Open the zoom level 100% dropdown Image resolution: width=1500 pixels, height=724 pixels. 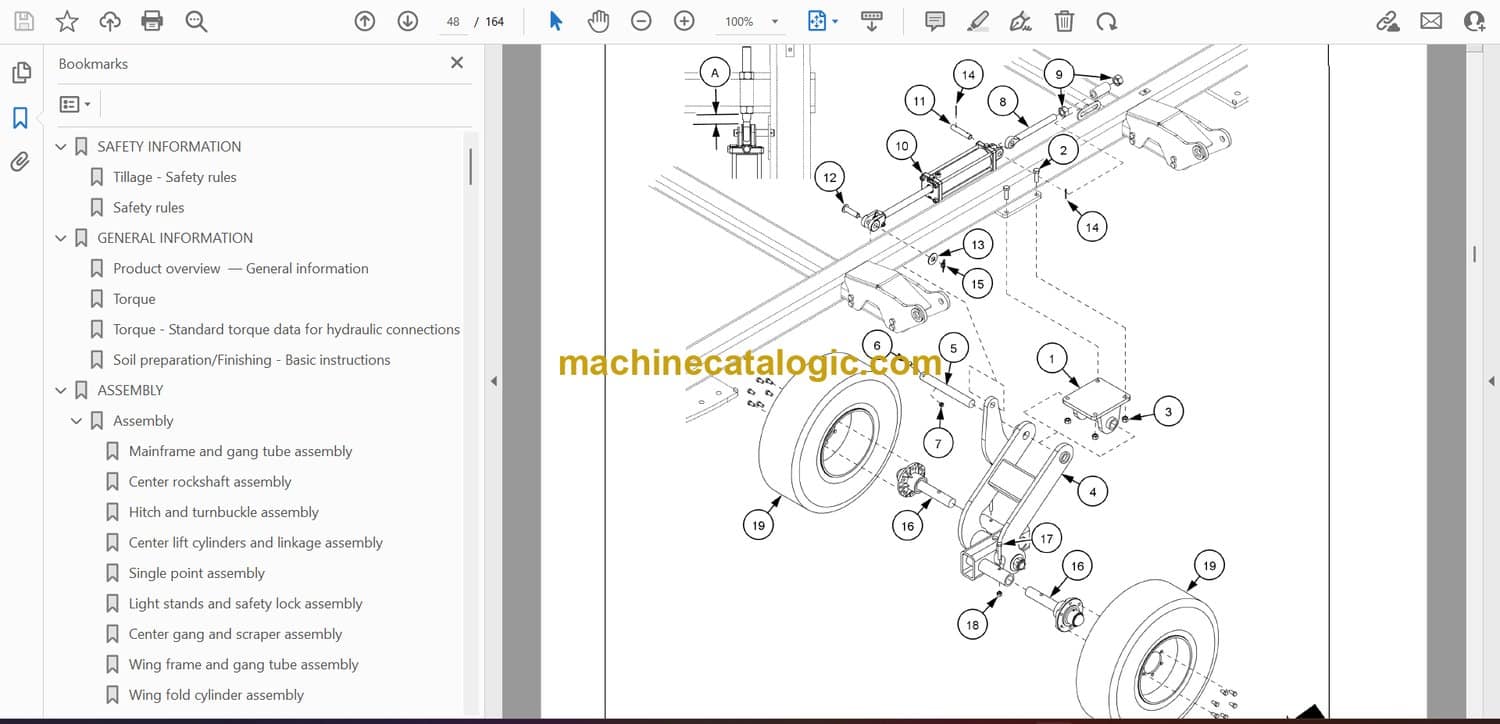[x=774, y=22]
